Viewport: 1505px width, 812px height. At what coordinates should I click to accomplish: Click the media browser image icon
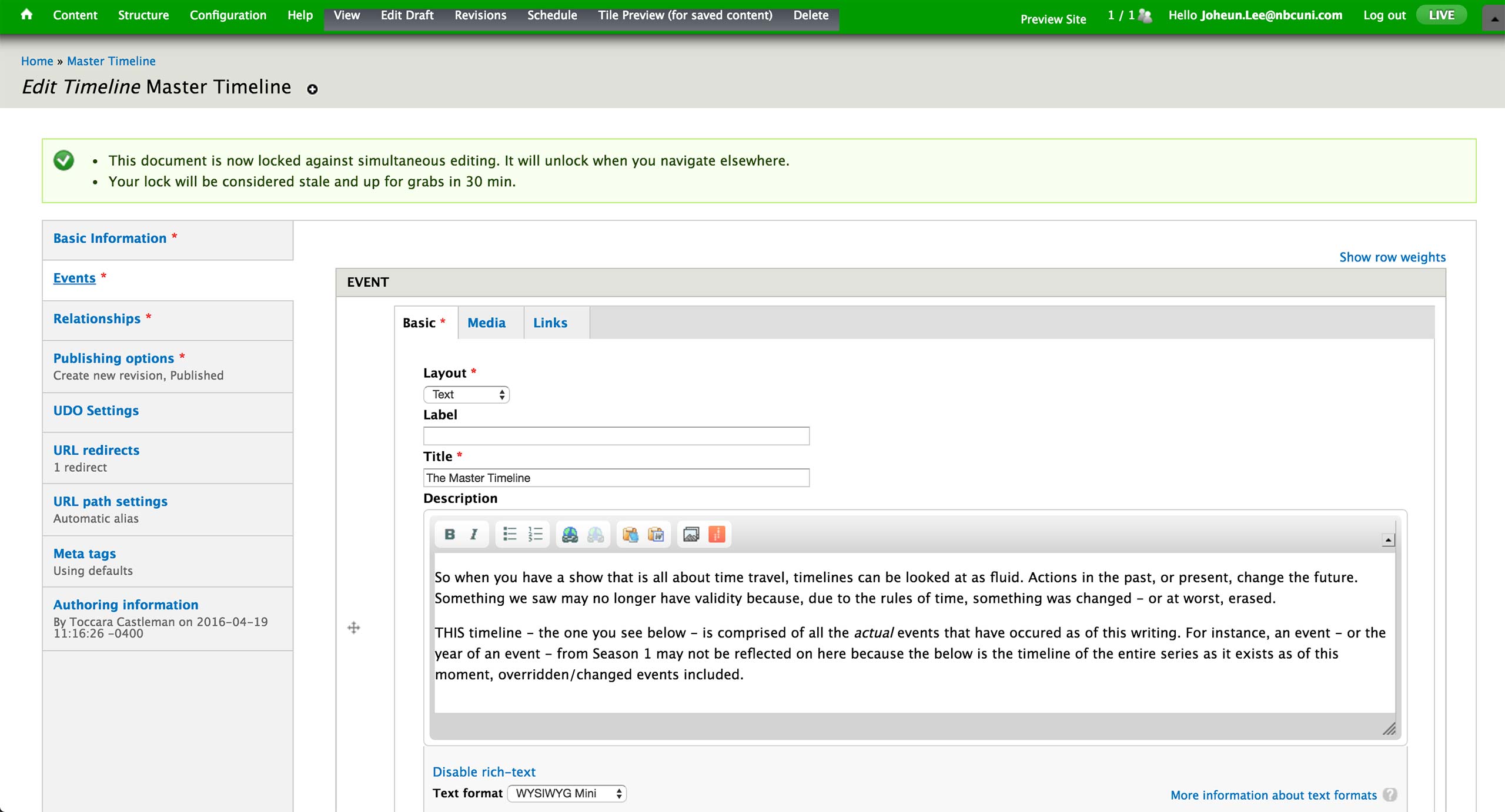pos(691,534)
